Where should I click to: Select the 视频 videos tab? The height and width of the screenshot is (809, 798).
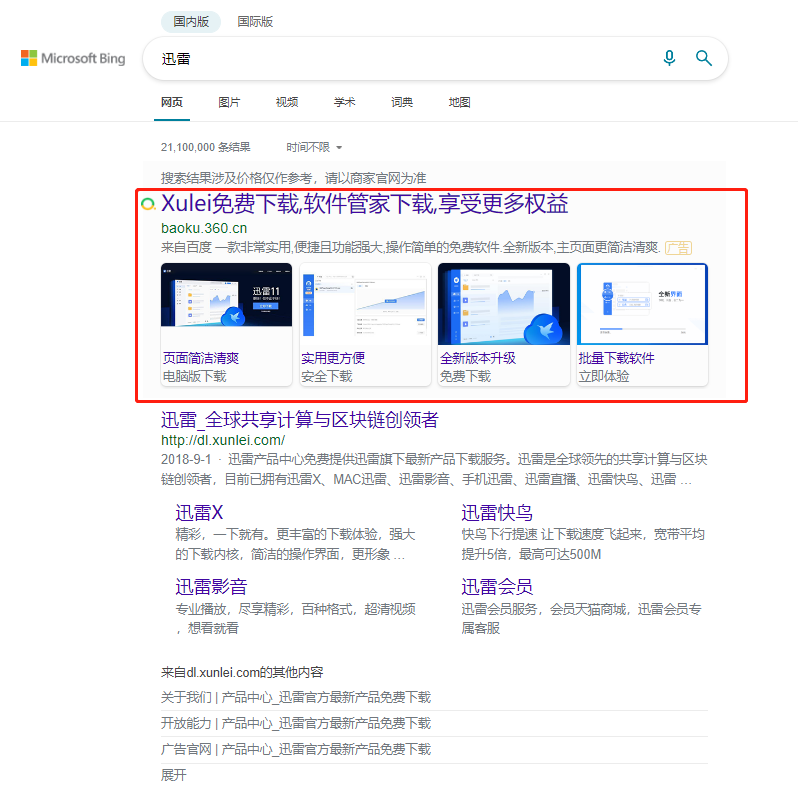click(x=287, y=102)
